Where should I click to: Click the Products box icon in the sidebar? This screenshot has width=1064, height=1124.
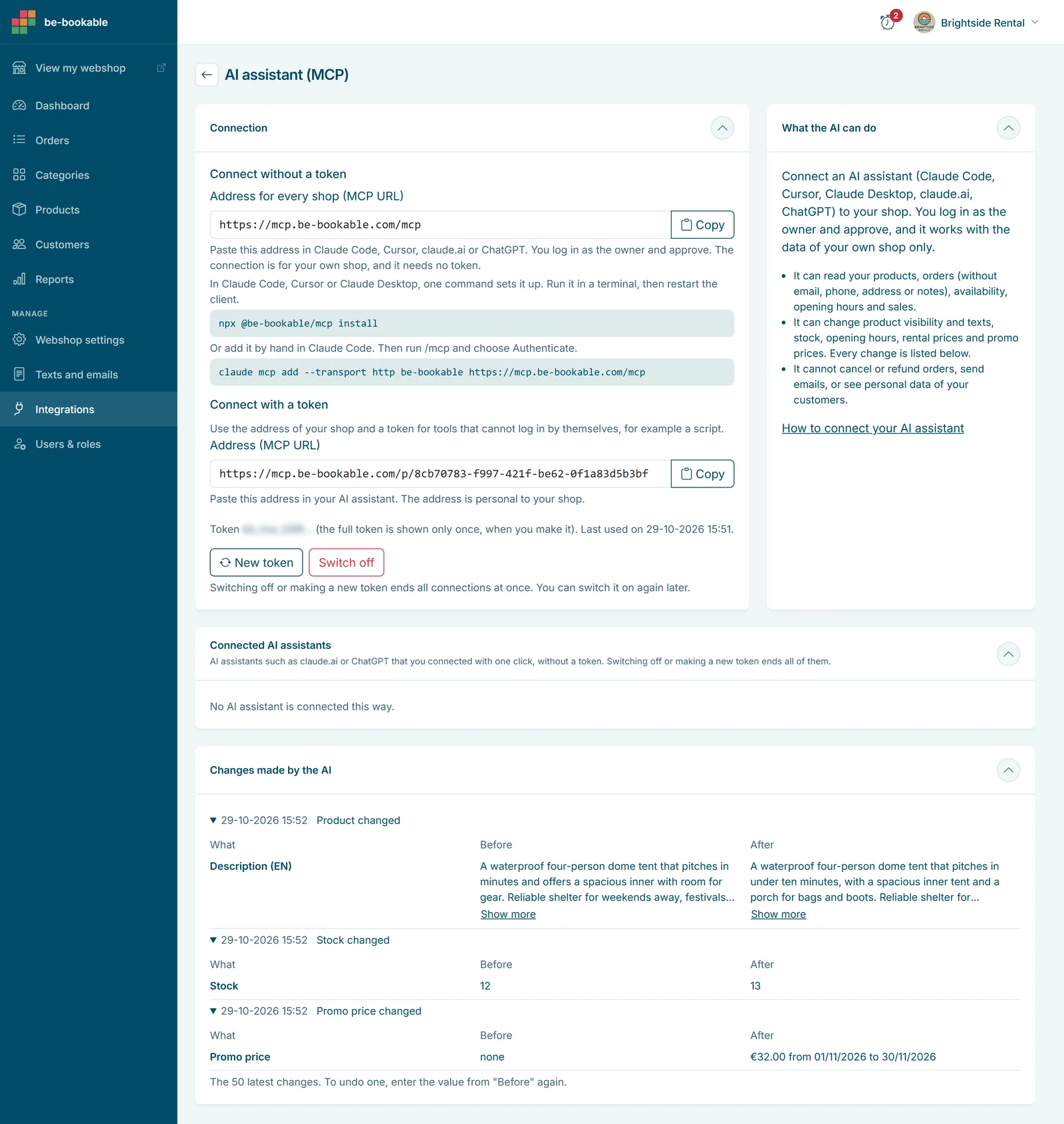pyautogui.click(x=19, y=210)
